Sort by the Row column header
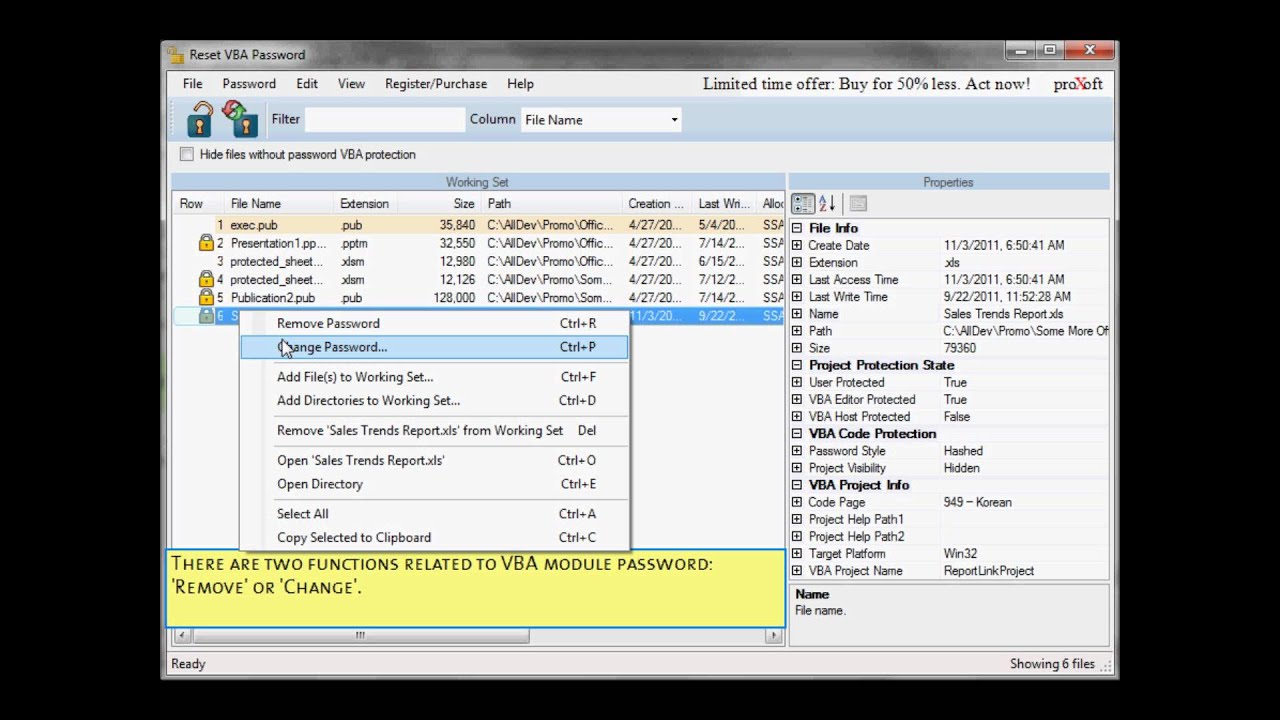The height and width of the screenshot is (720, 1280). click(x=199, y=204)
